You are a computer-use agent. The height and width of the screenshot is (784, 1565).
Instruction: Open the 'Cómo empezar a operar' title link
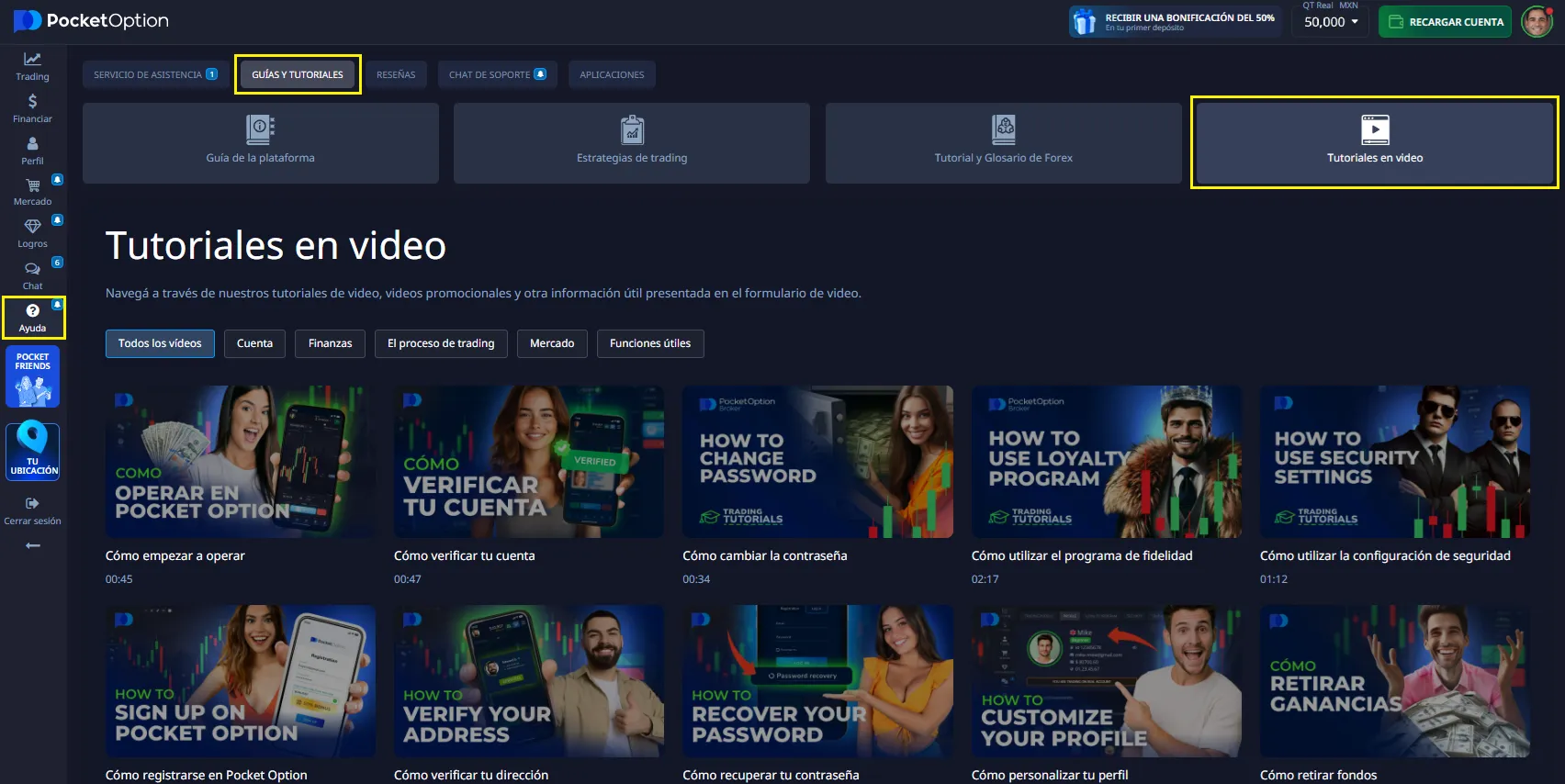pos(175,555)
